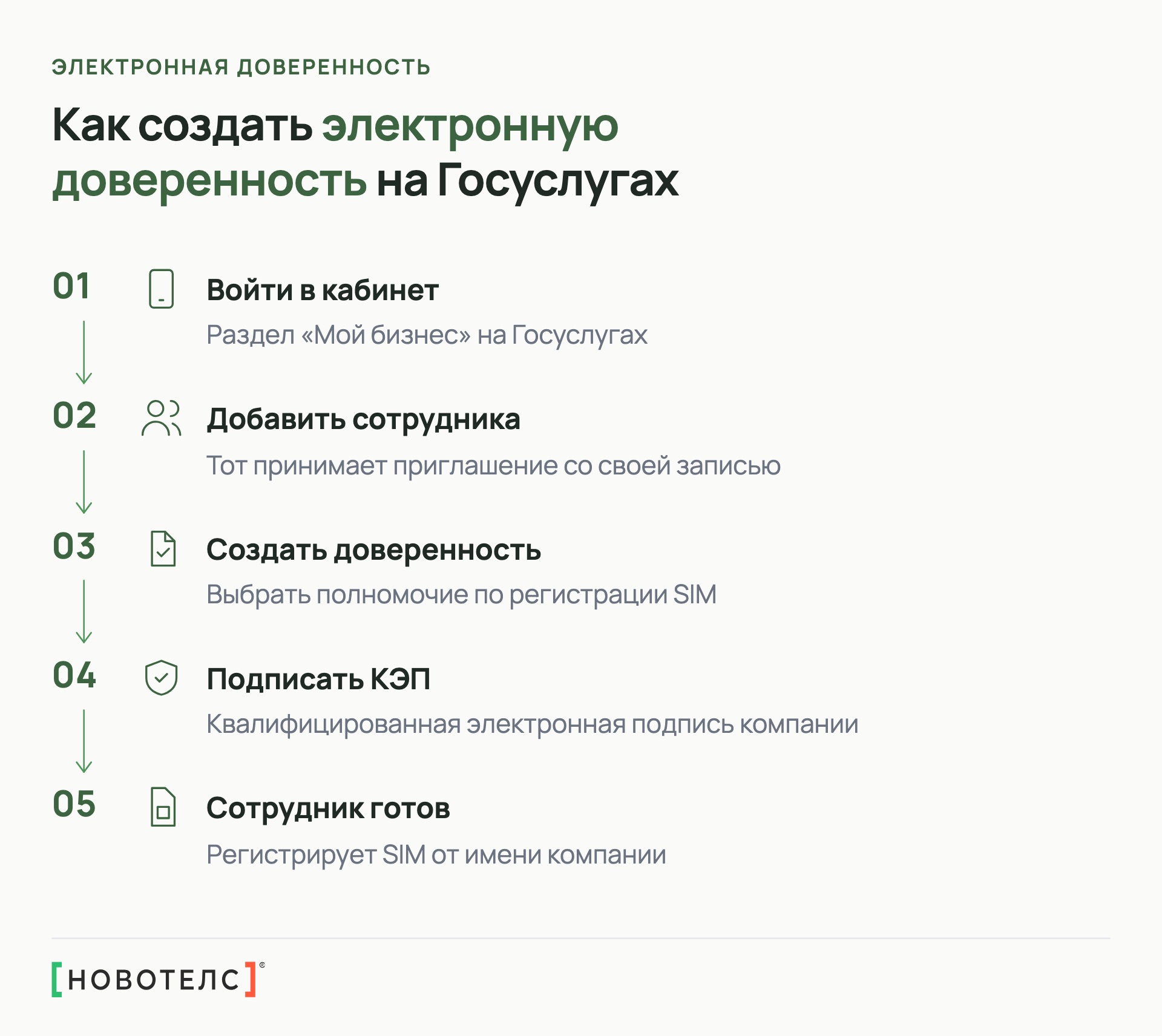
Task: Click the people icon beside 'Добавить сотрудника'
Action: click(161, 418)
